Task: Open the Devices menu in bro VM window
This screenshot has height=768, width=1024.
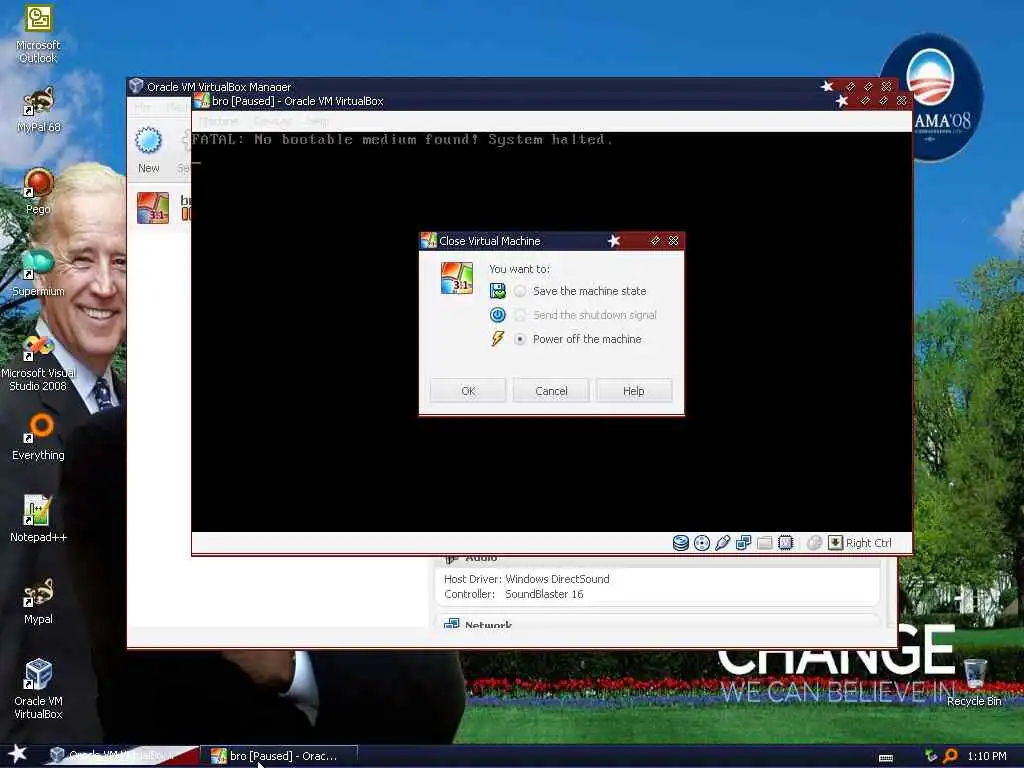Action: click(x=272, y=121)
